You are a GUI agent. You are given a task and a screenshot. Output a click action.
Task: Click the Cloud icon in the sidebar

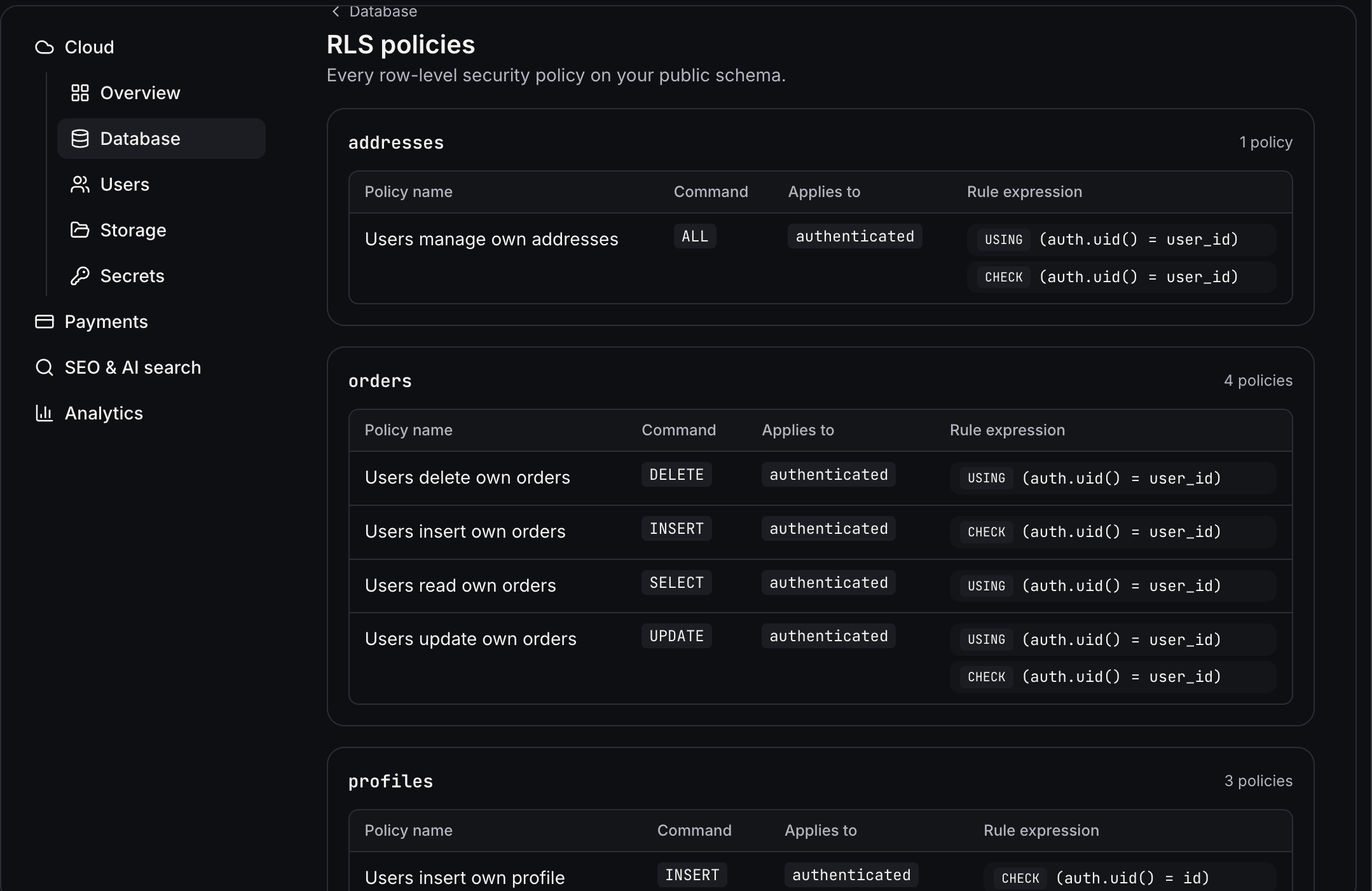coord(45,47)
